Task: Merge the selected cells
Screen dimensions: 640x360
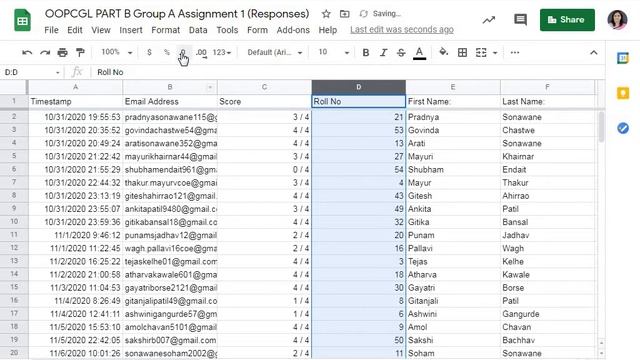Action: 481,53
